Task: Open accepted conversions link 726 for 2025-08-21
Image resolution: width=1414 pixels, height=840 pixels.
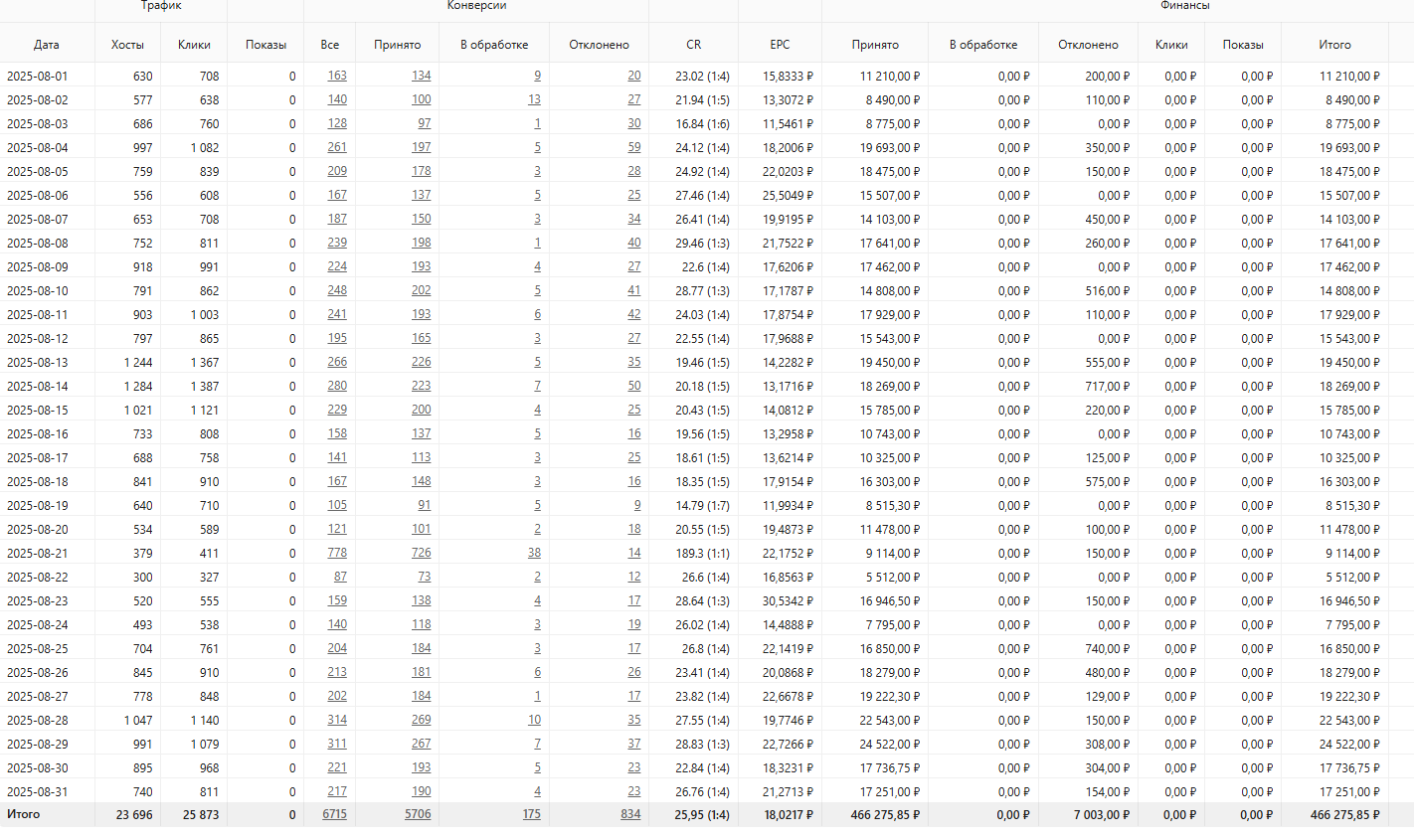Action: (x=421, y=553)
